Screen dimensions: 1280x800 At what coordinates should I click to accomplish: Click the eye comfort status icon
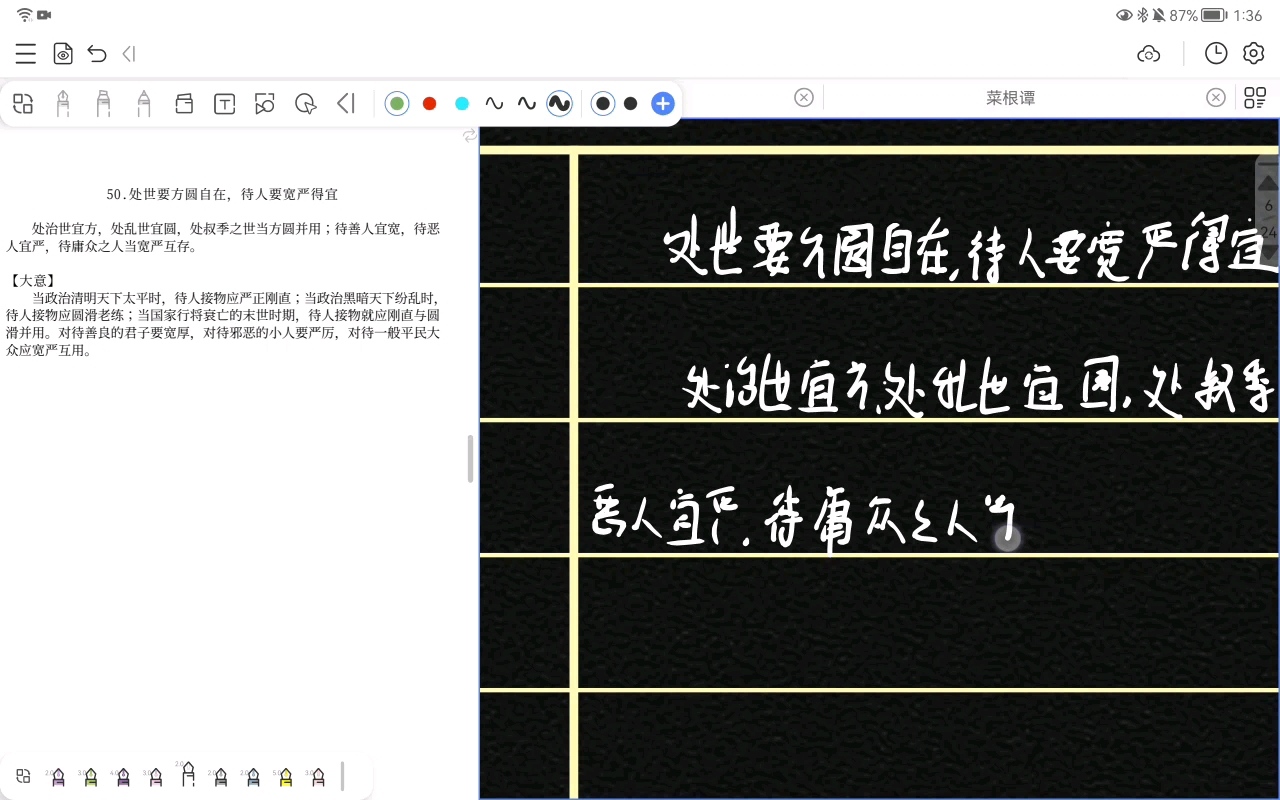click(x=1124, y=15)
